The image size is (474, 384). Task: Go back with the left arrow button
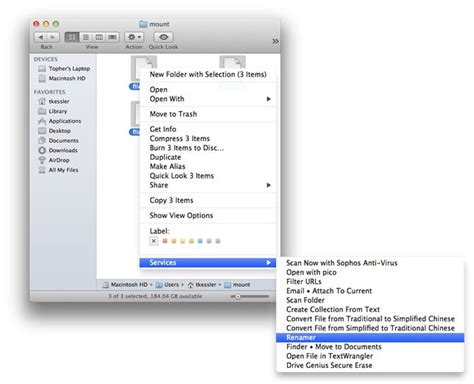click(41, 37)
